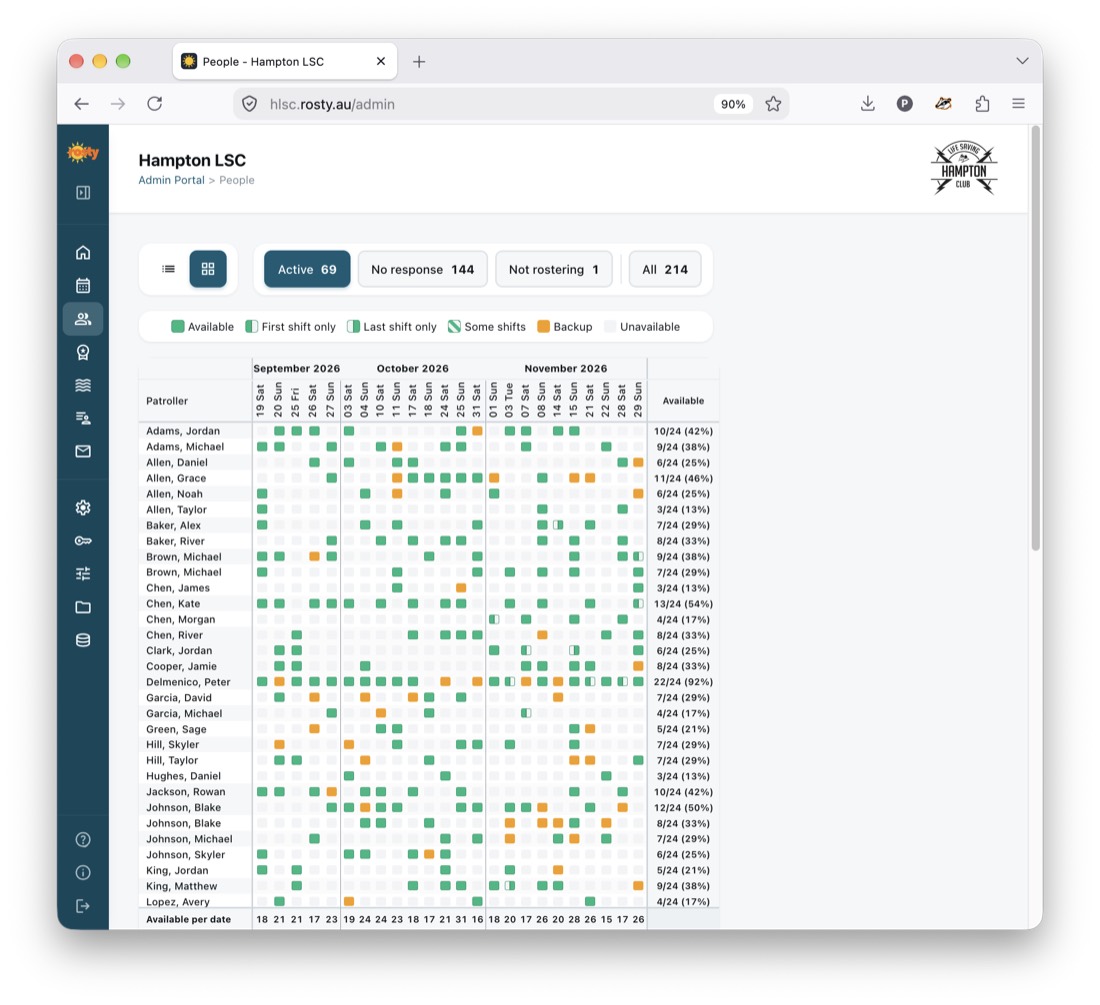1100x1005 pixels.
Task: Open the folder icon in sidebar
Action: [83, 607]
